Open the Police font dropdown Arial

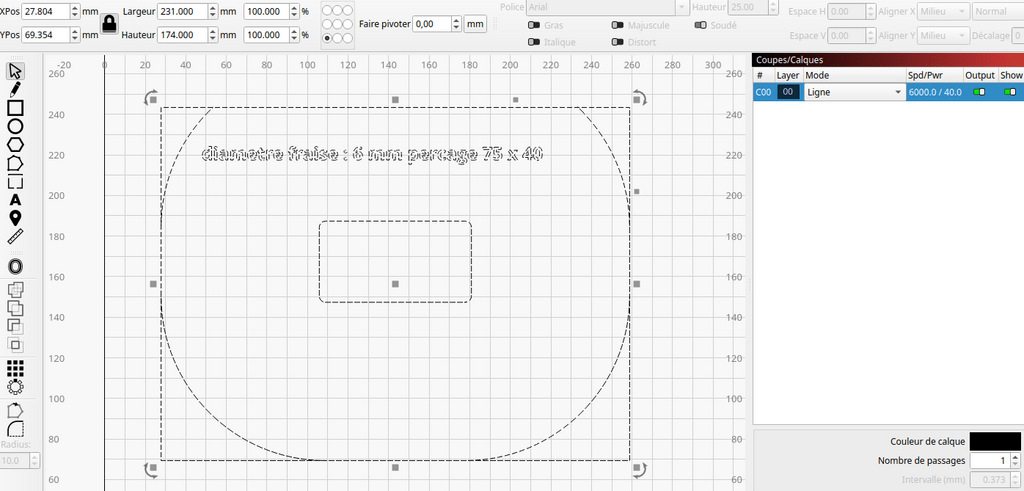coord(607,7)
